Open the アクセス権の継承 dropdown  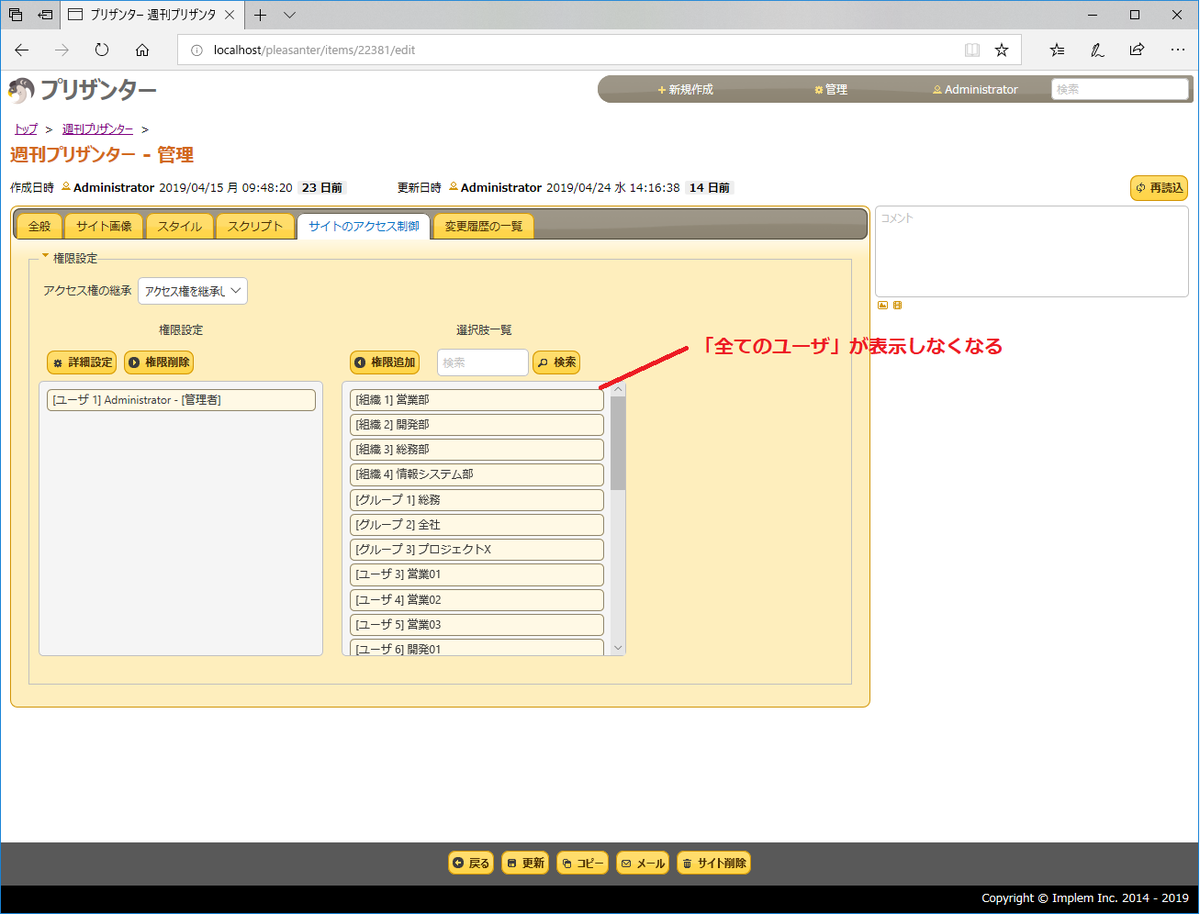click(x=192, y=291)
